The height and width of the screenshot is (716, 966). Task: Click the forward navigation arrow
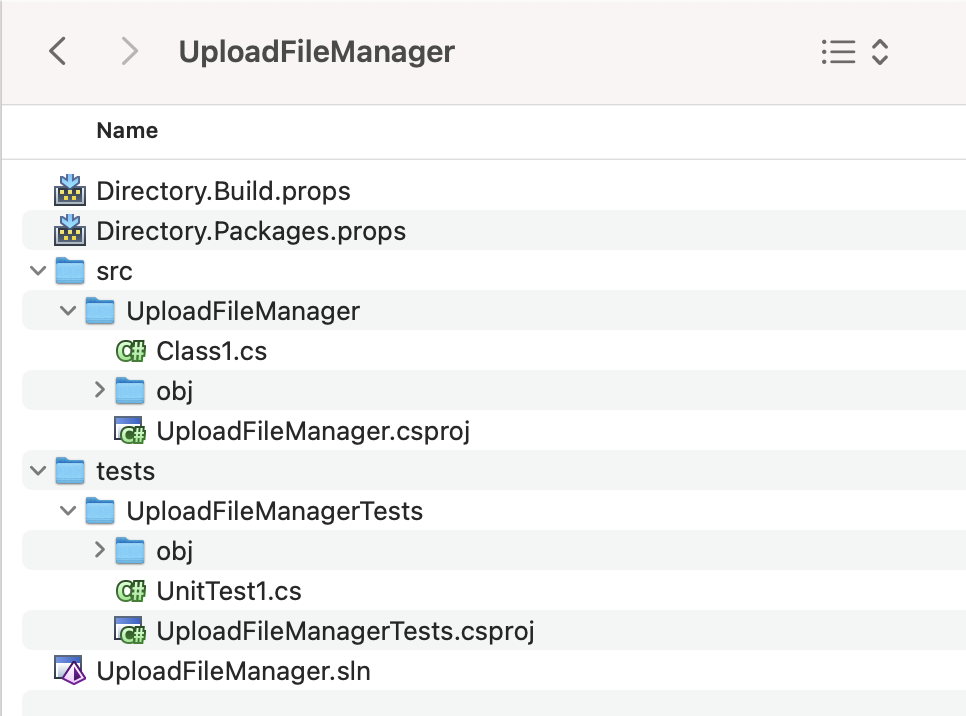click(129, 51)
